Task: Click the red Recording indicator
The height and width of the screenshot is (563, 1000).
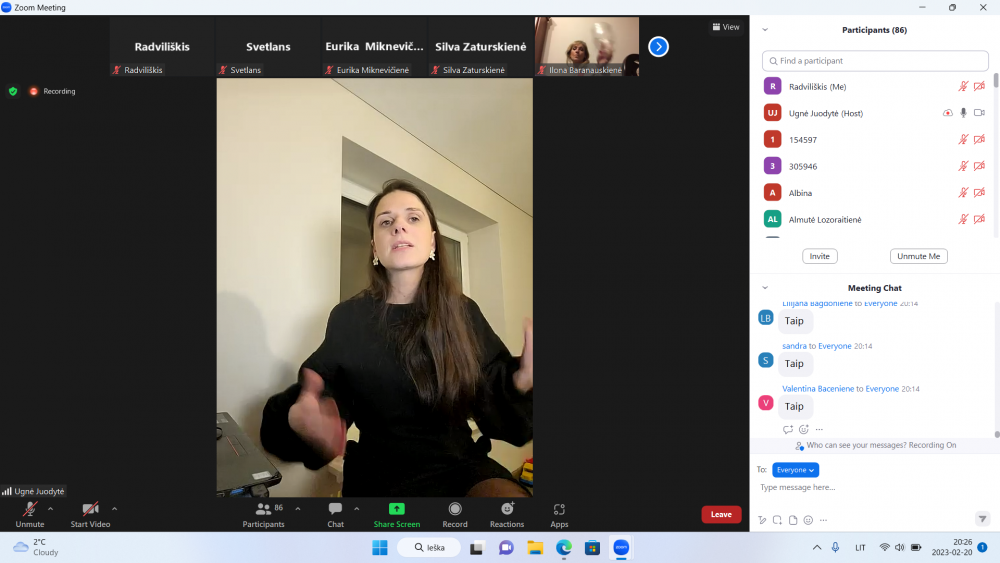Action: point(52,91)
